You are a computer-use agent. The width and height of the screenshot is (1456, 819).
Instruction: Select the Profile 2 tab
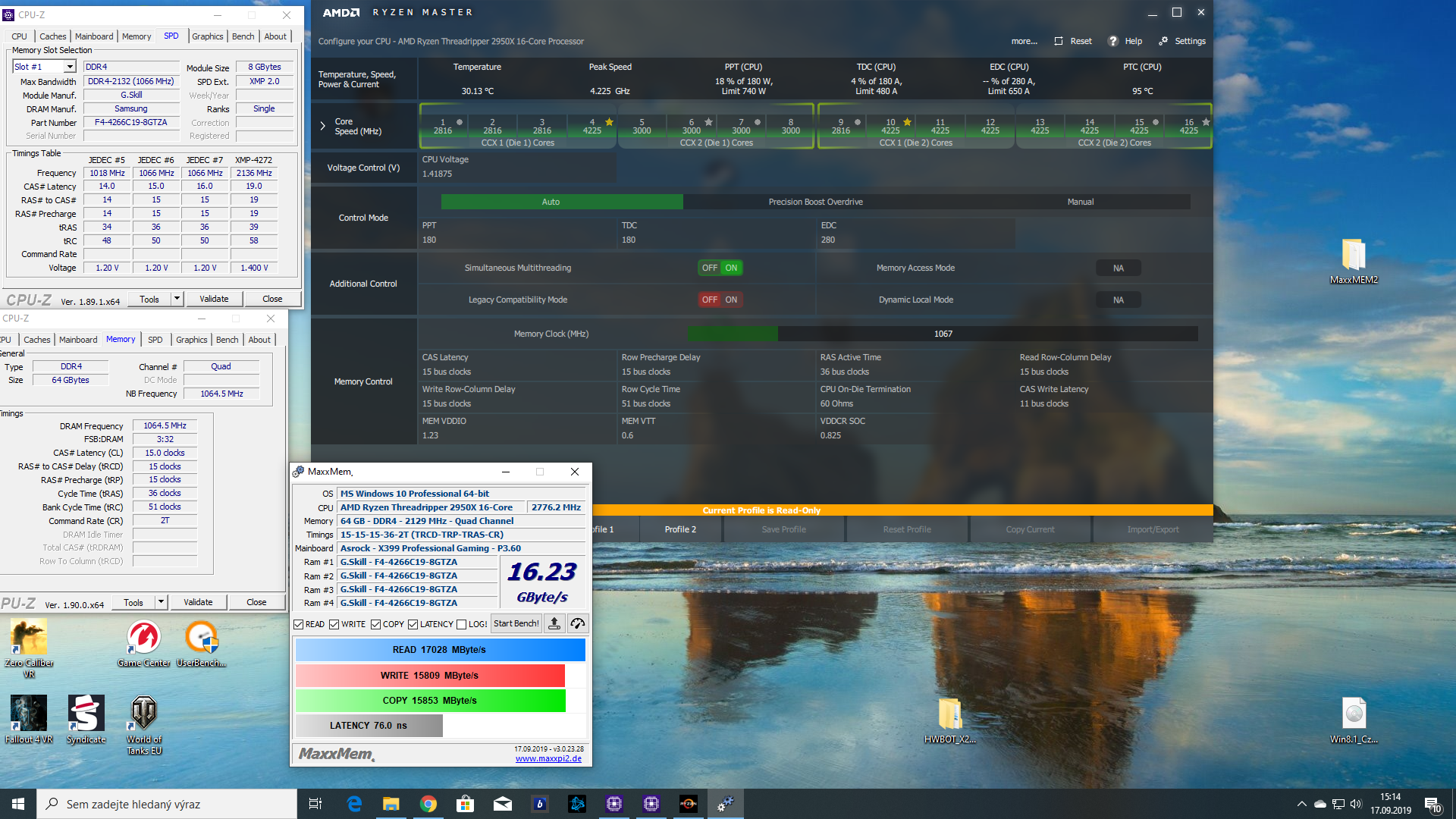point(680,529)
